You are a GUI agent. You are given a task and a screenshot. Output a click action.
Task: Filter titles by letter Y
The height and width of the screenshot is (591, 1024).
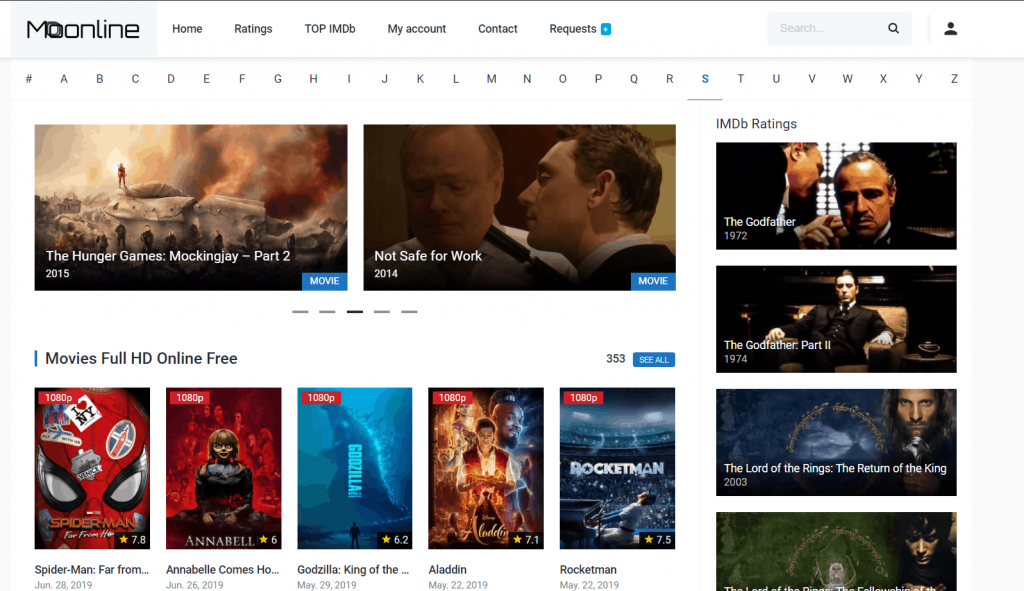[x=918, y=79]
